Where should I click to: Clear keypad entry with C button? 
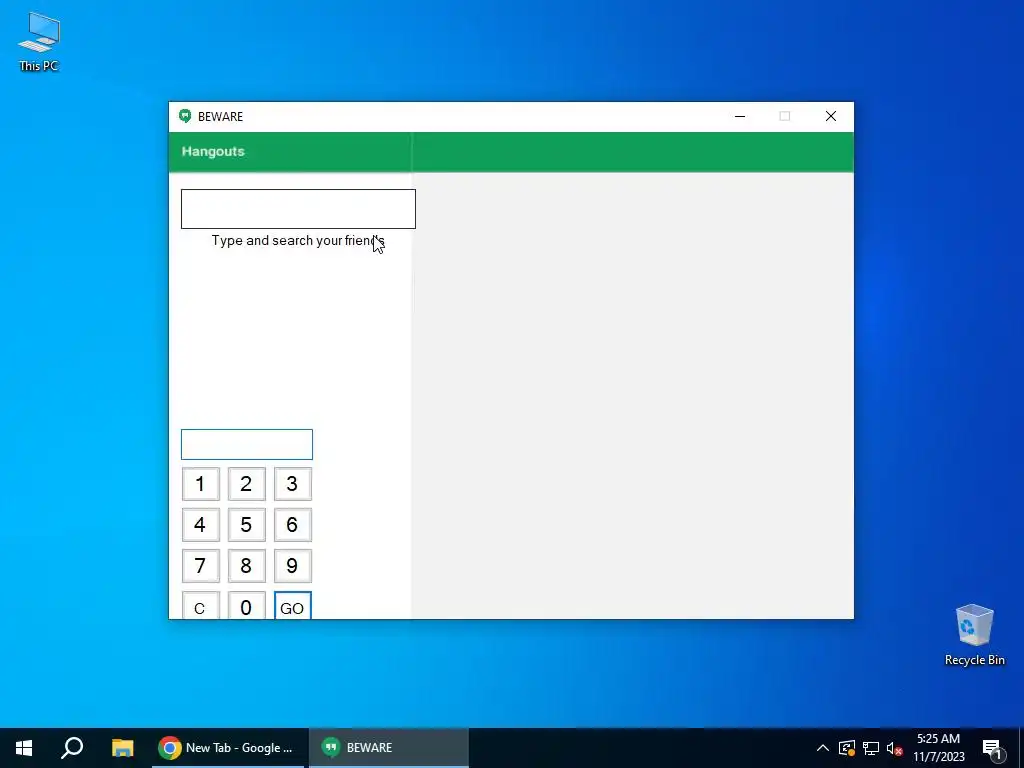point(200,605)
